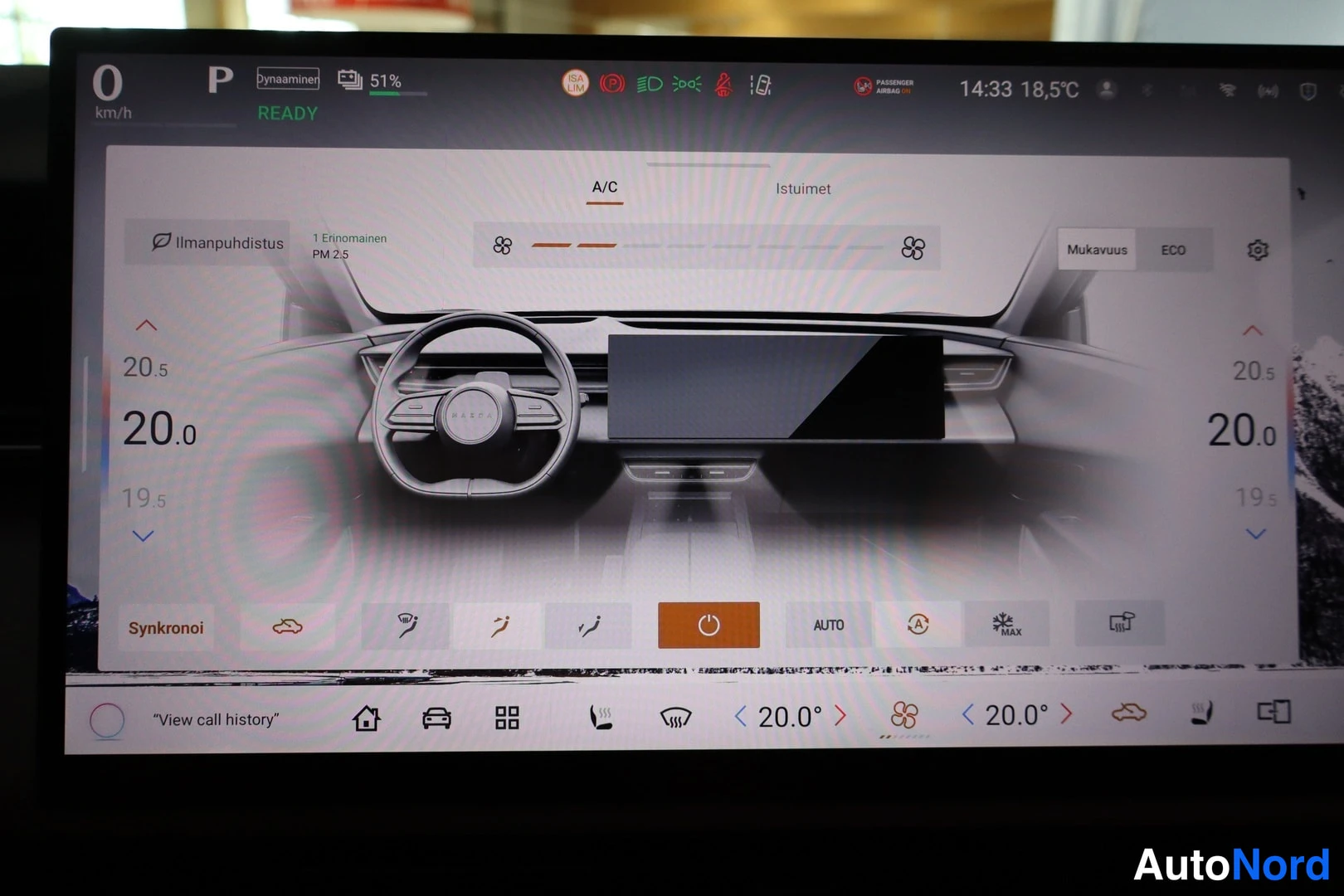The image size is (1344, 896).
Task: Open the apps grid icon
Action: coord(507,718)
